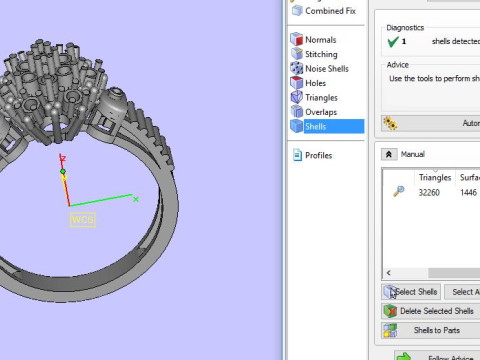Select Normals in the fix list
This screenshot has height=360, width=480.
click(x=320, y=40)
